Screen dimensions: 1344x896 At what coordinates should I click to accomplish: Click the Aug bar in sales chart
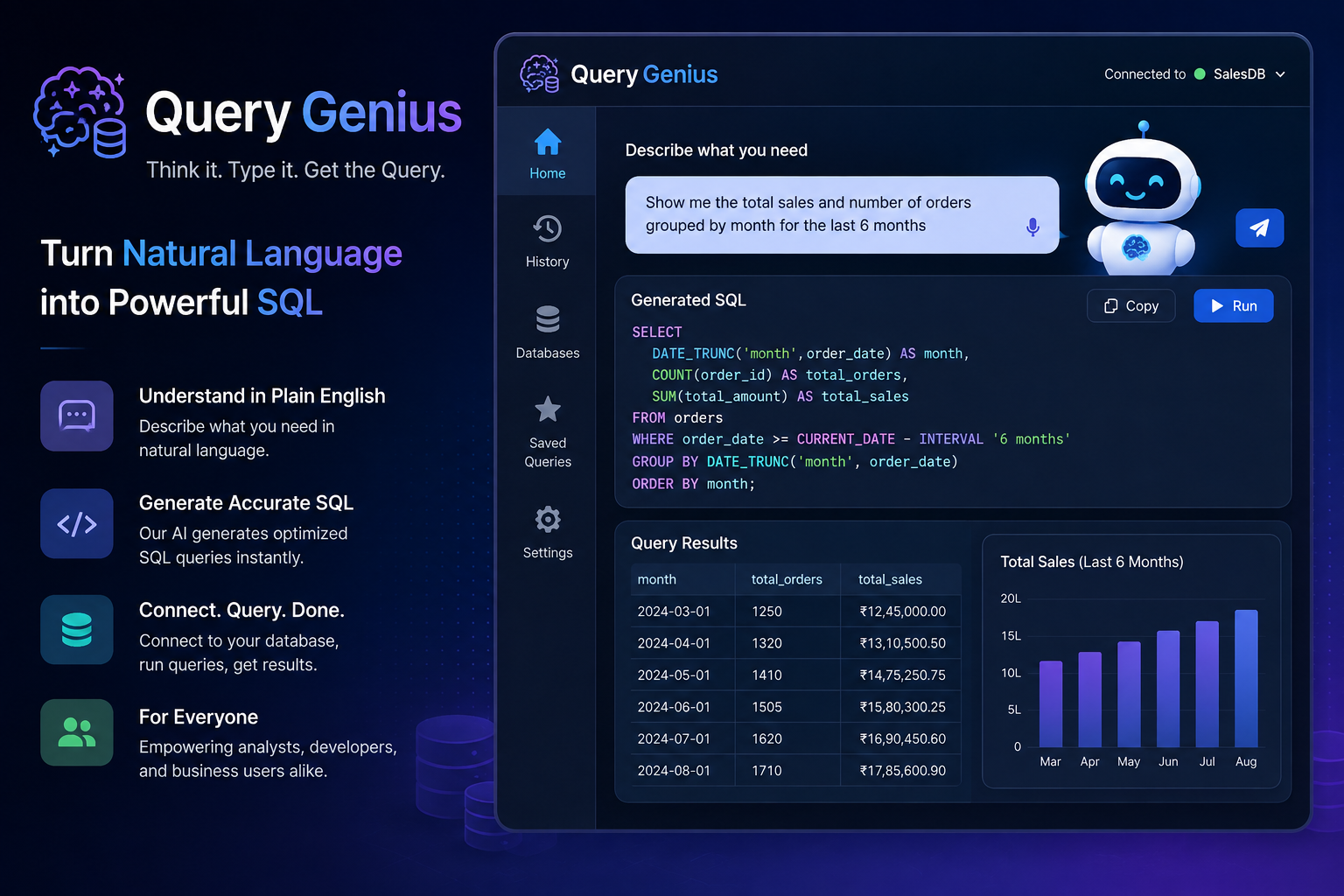(1246, 679)
